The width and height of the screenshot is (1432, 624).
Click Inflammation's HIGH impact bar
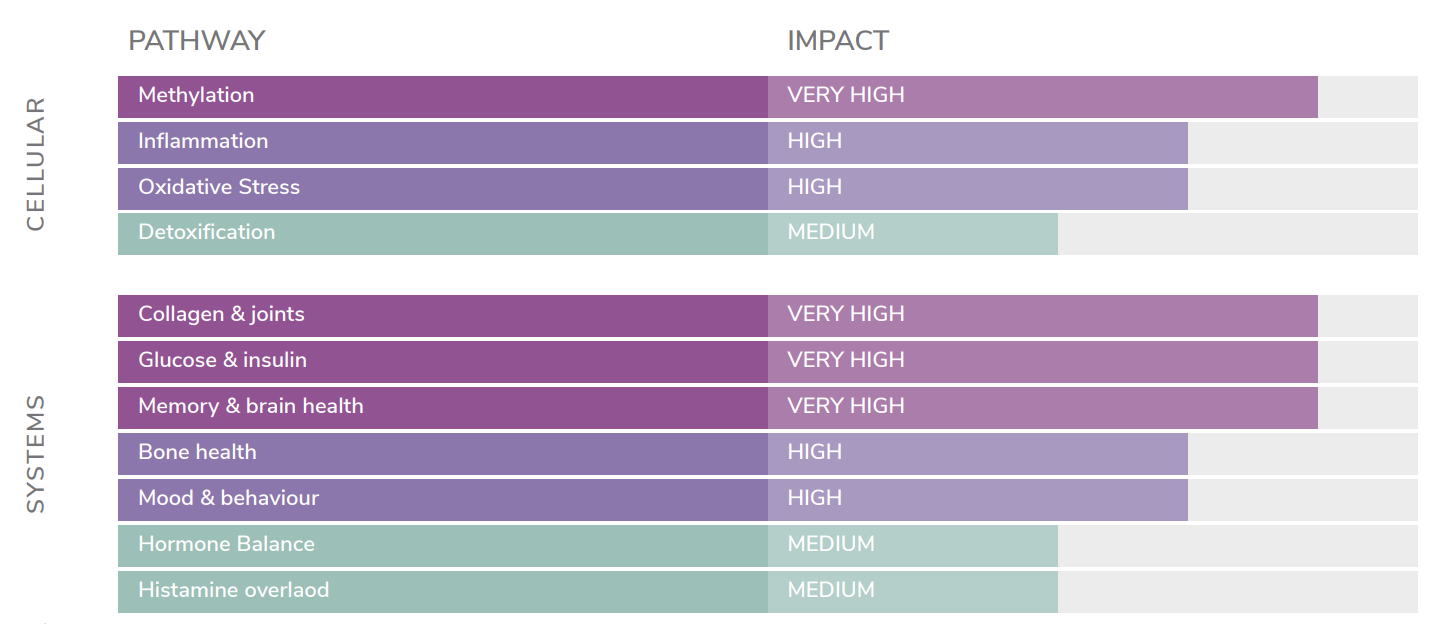pyautogui.click(x=978, y=143)
